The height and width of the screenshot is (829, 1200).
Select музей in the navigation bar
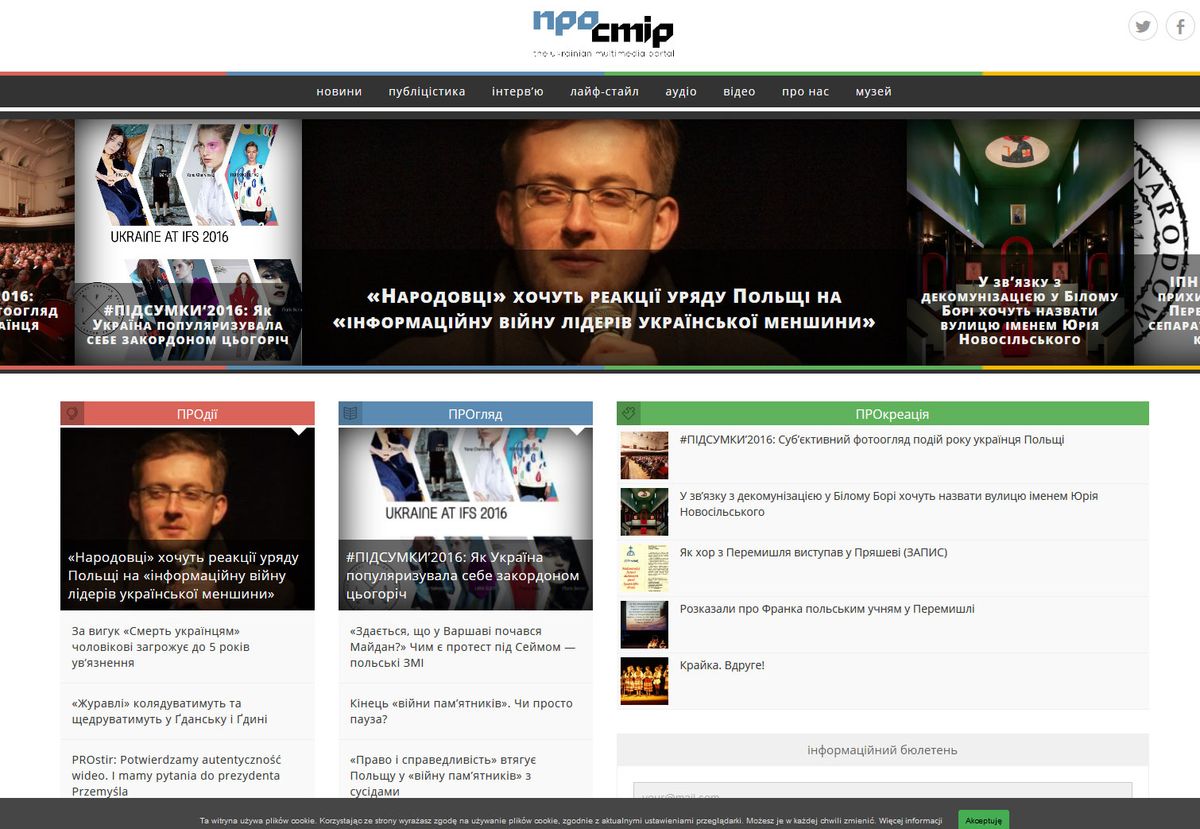click(873, 91)
